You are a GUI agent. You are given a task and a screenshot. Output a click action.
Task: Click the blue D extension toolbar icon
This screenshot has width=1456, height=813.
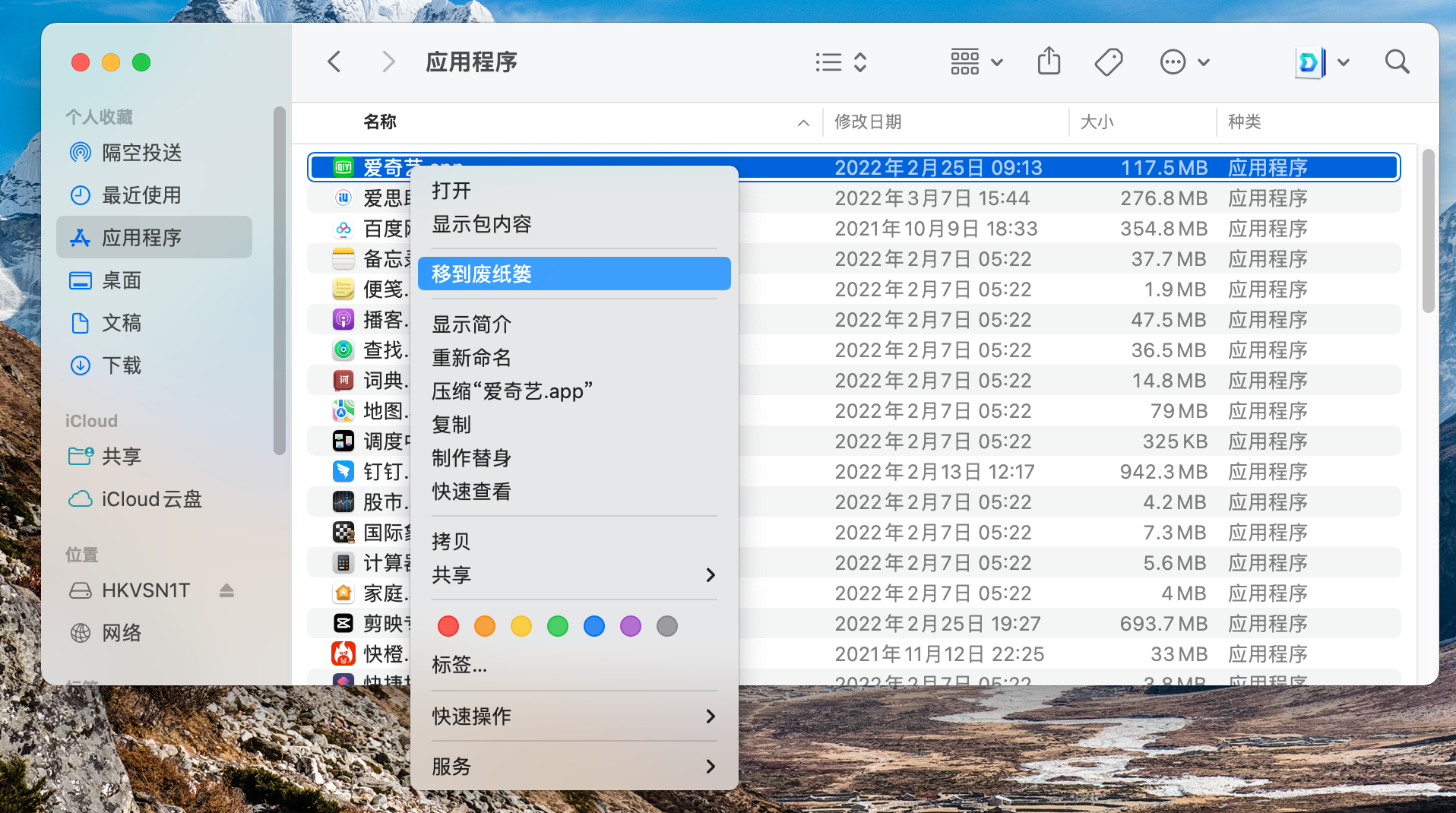coord(1309,62)
